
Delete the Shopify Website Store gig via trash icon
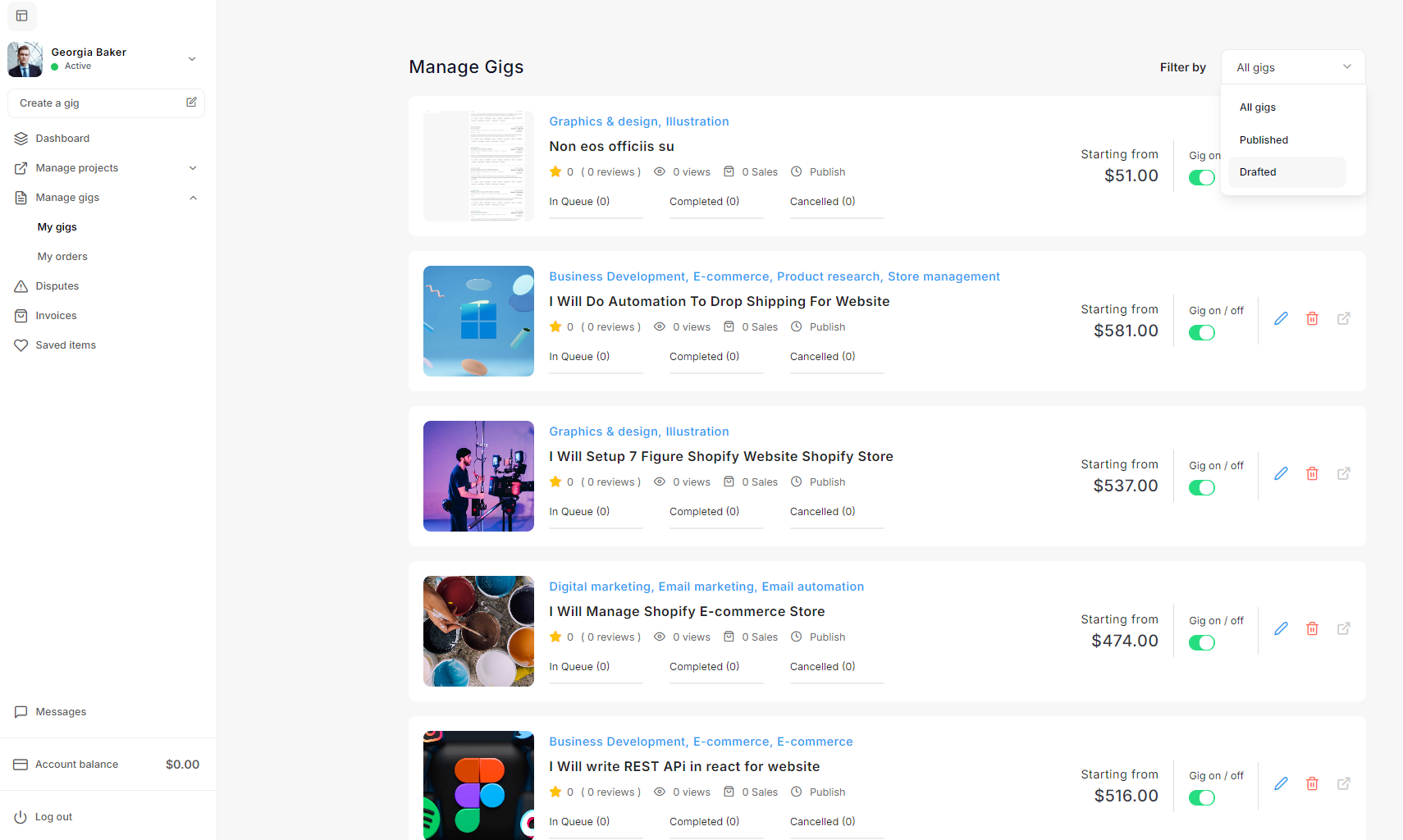point(1312,473)
